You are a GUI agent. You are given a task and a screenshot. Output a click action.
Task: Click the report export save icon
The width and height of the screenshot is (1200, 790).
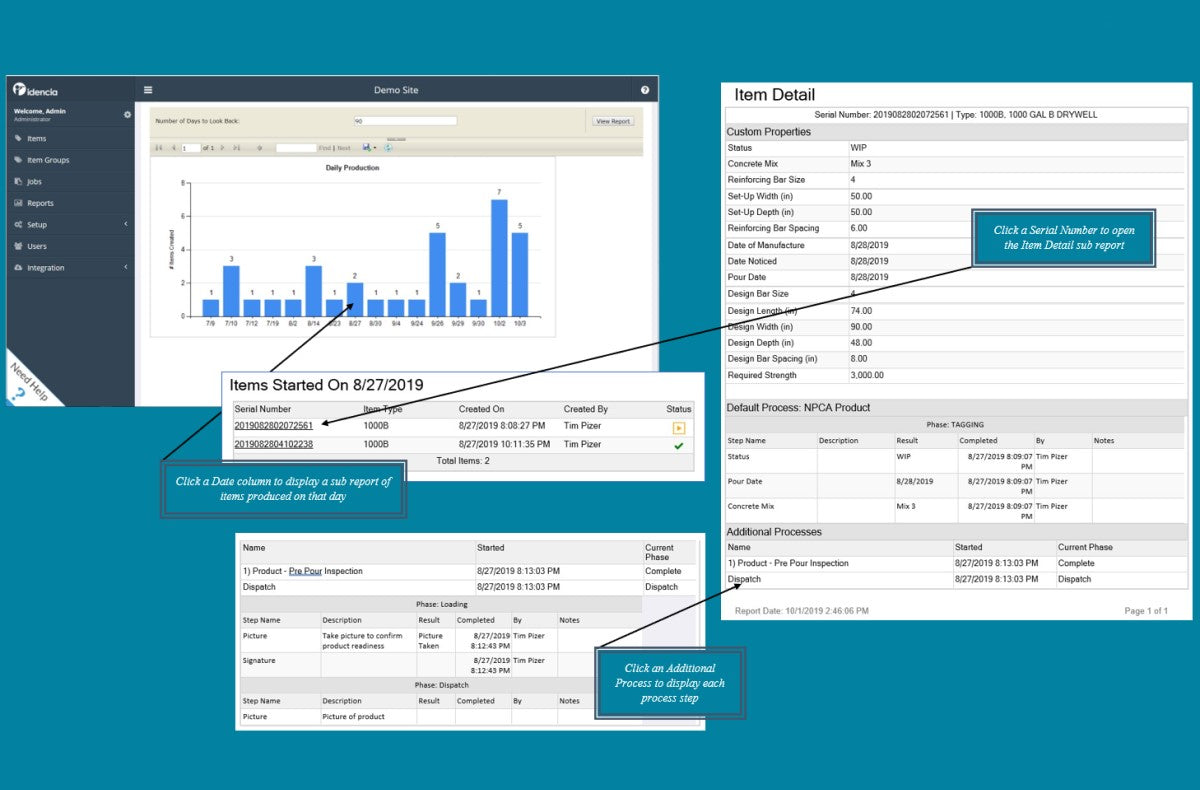click(367, 147)
